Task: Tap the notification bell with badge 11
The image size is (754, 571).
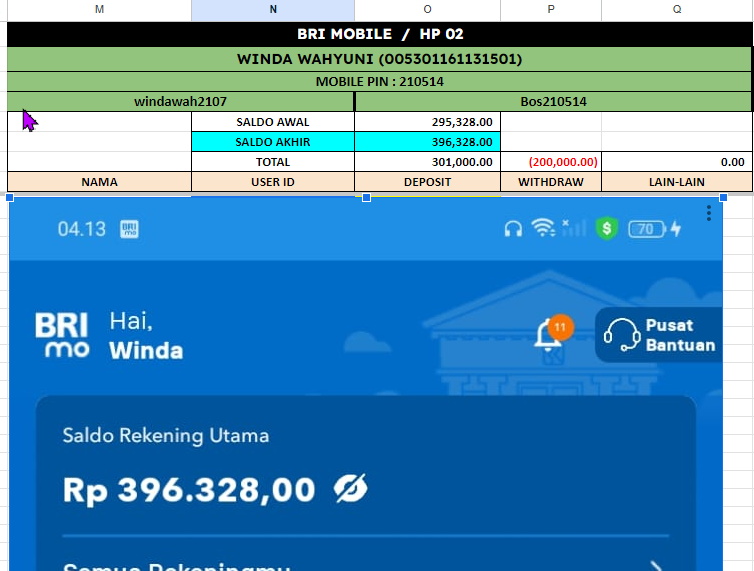Action: (553, 332)
